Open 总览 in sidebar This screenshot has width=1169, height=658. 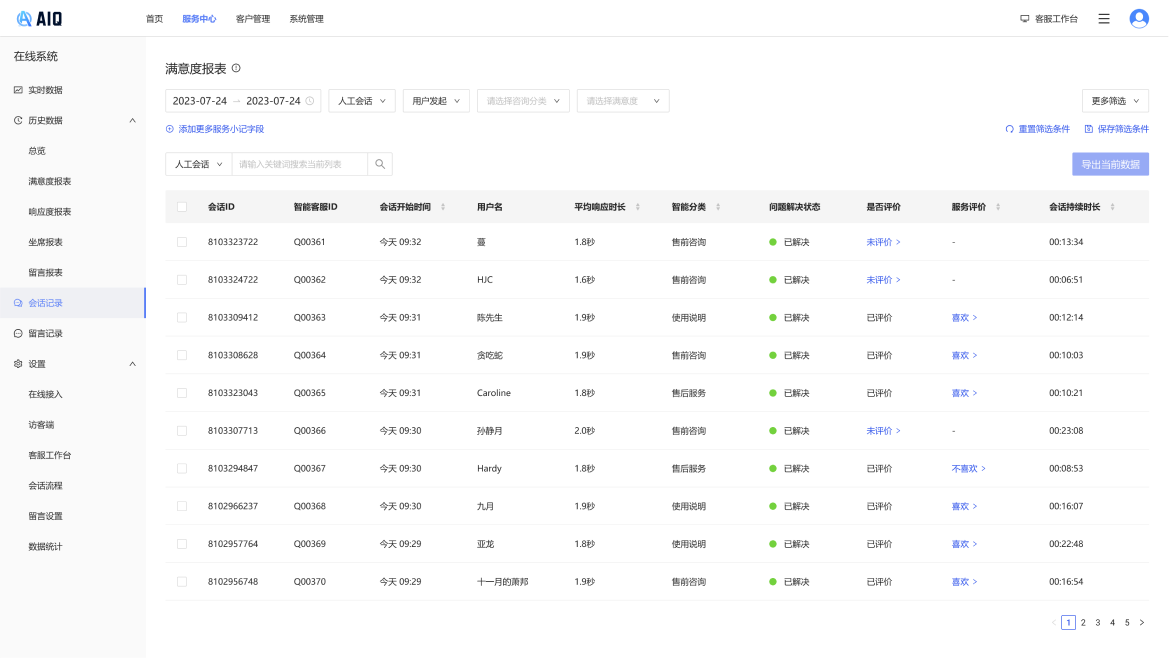(x=37, y=151)
